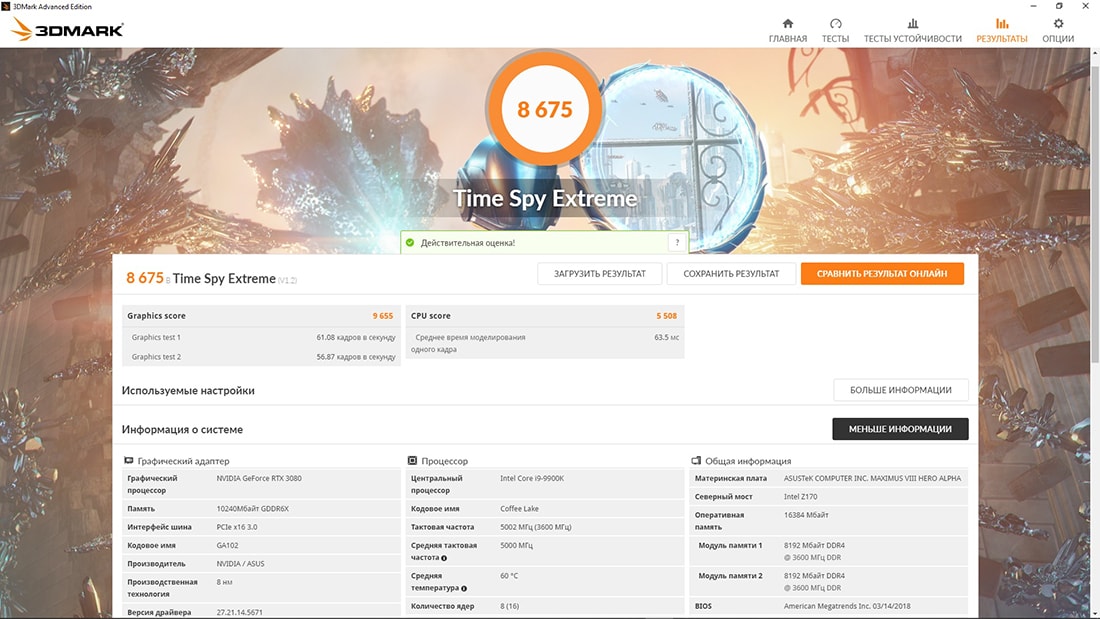
Task: Click the American Megatrends BIOS value
Action: (847, 606)
